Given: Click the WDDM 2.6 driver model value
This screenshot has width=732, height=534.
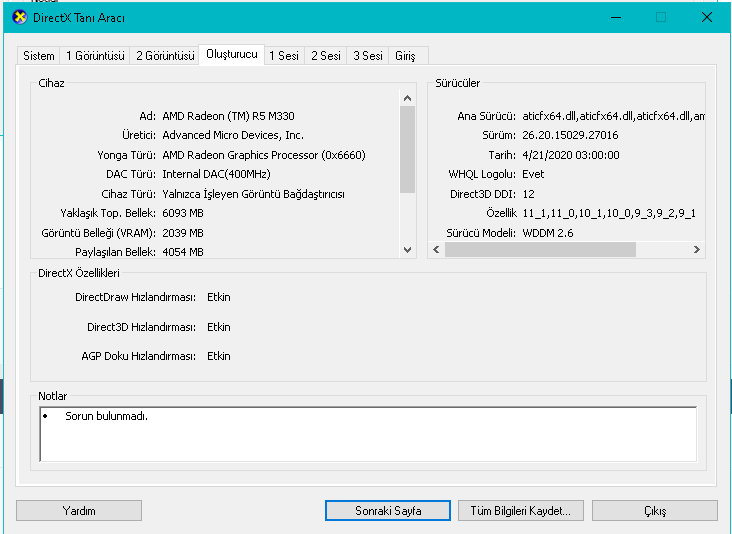Looking at the screenshot, I should [x=548, y=233].
